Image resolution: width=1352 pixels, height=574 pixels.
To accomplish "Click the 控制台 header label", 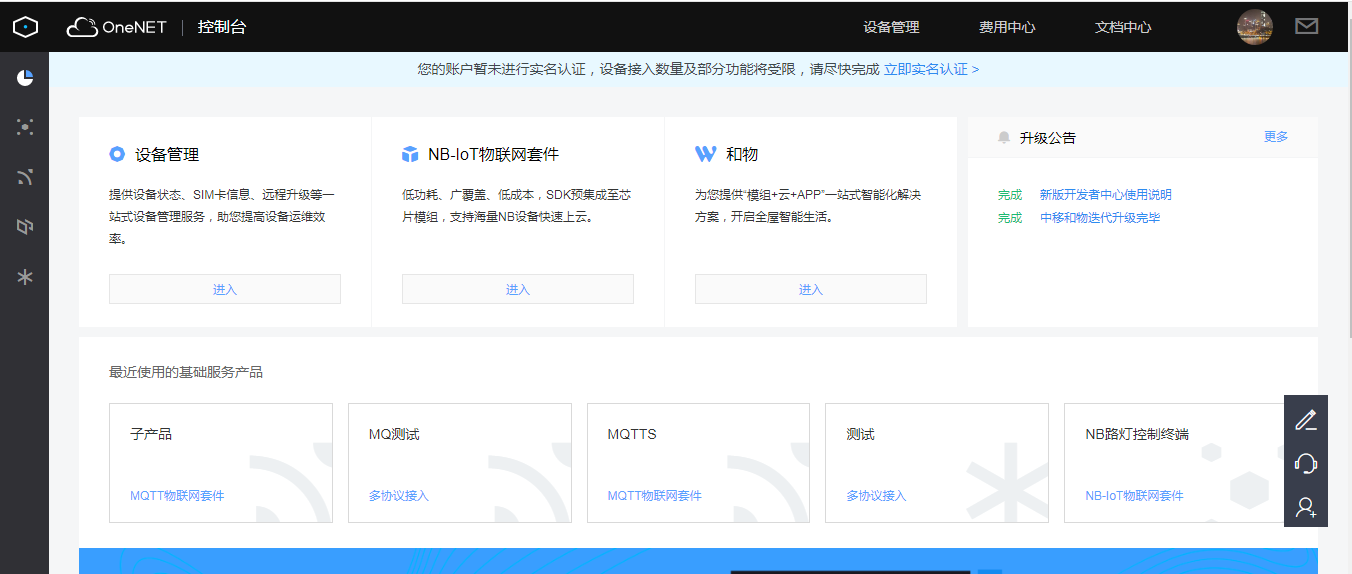I will tap(222, 27).
